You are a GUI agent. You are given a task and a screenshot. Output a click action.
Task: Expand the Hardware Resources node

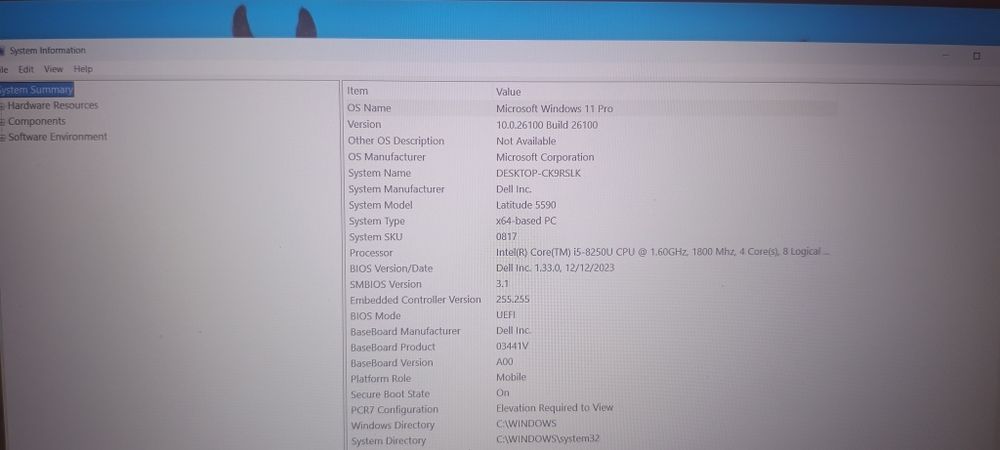coord(3,106)
